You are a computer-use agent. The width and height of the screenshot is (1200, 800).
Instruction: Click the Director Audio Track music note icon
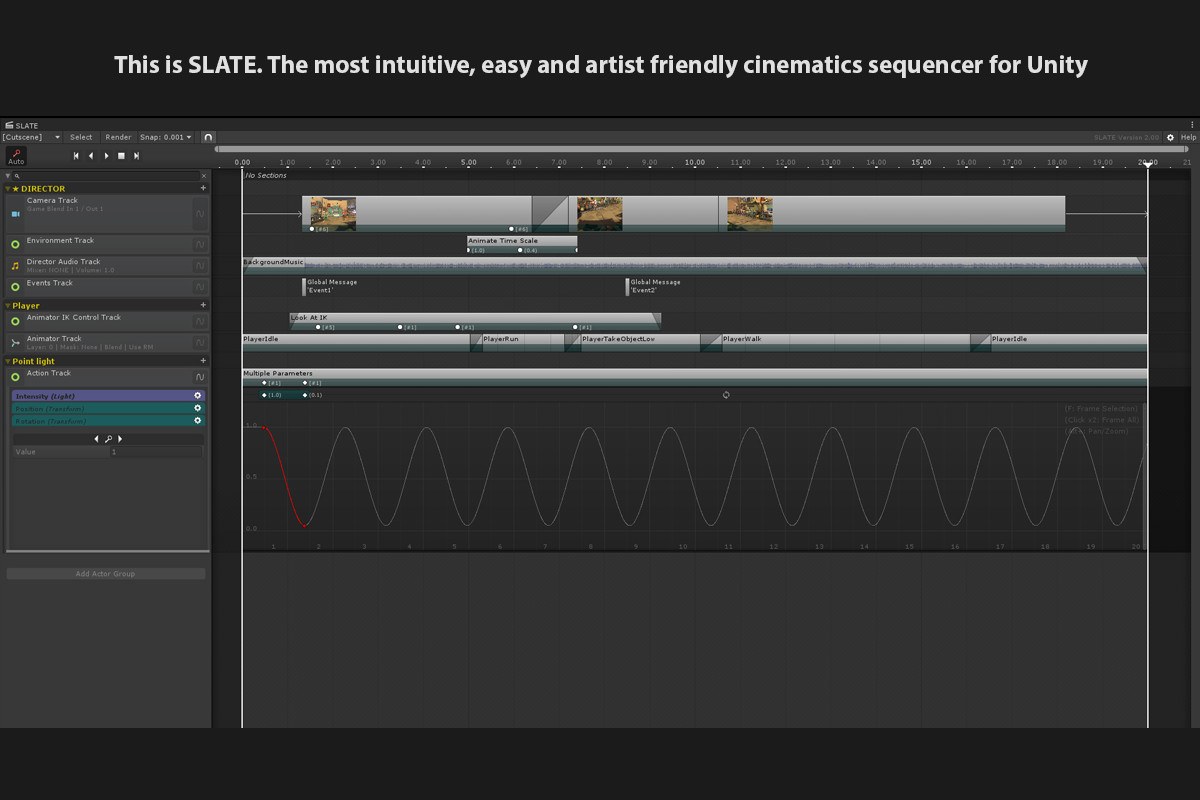tap(15, 266)
